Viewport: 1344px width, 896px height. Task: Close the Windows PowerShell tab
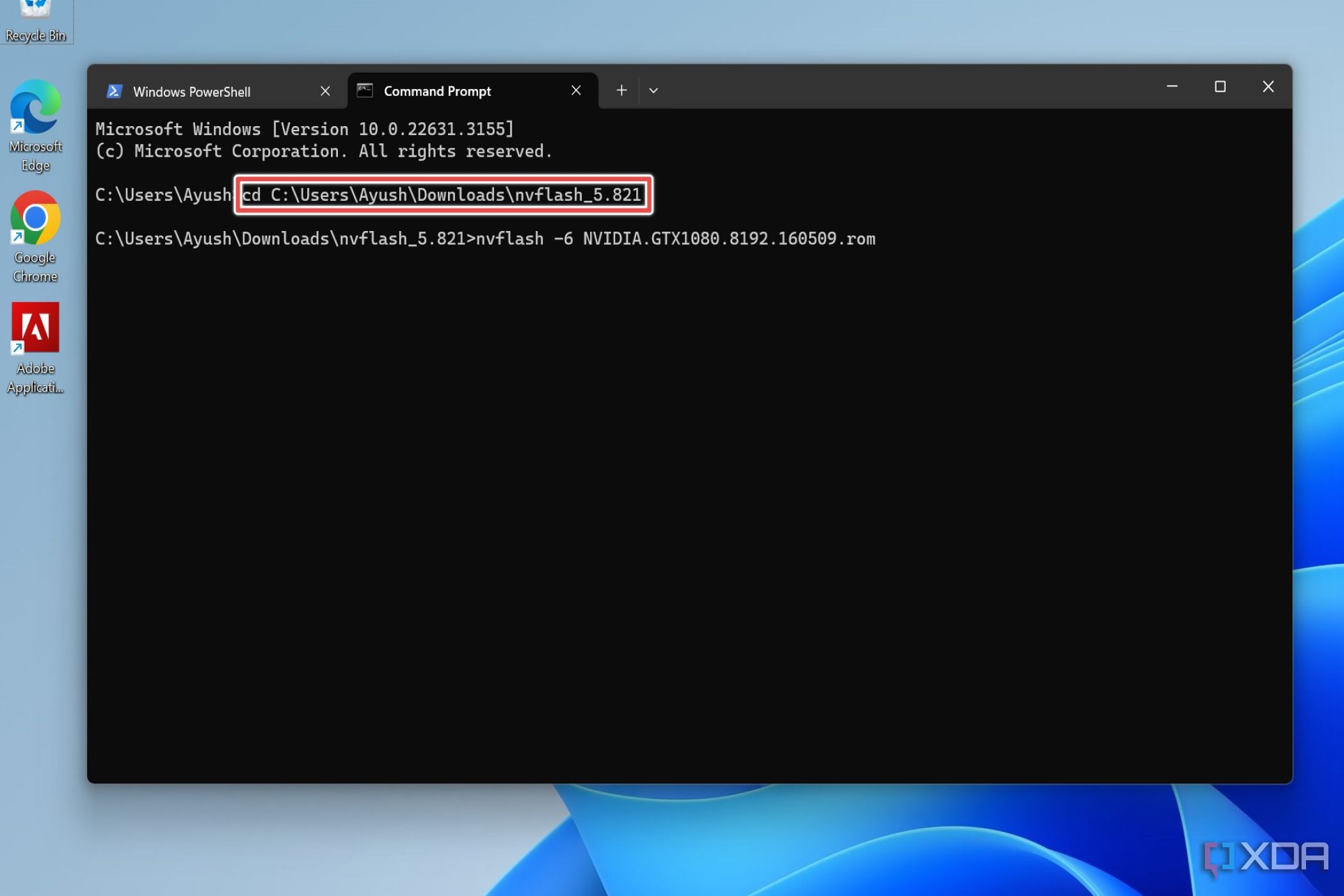coord(324,91)
